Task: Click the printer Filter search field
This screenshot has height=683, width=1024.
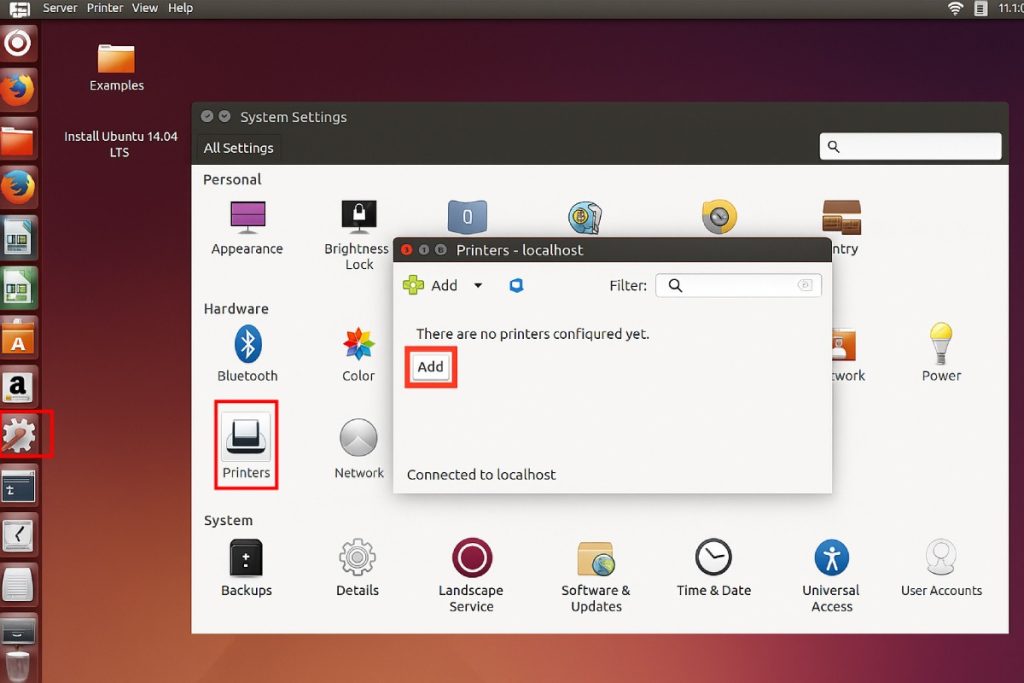Action: point(738,285)
